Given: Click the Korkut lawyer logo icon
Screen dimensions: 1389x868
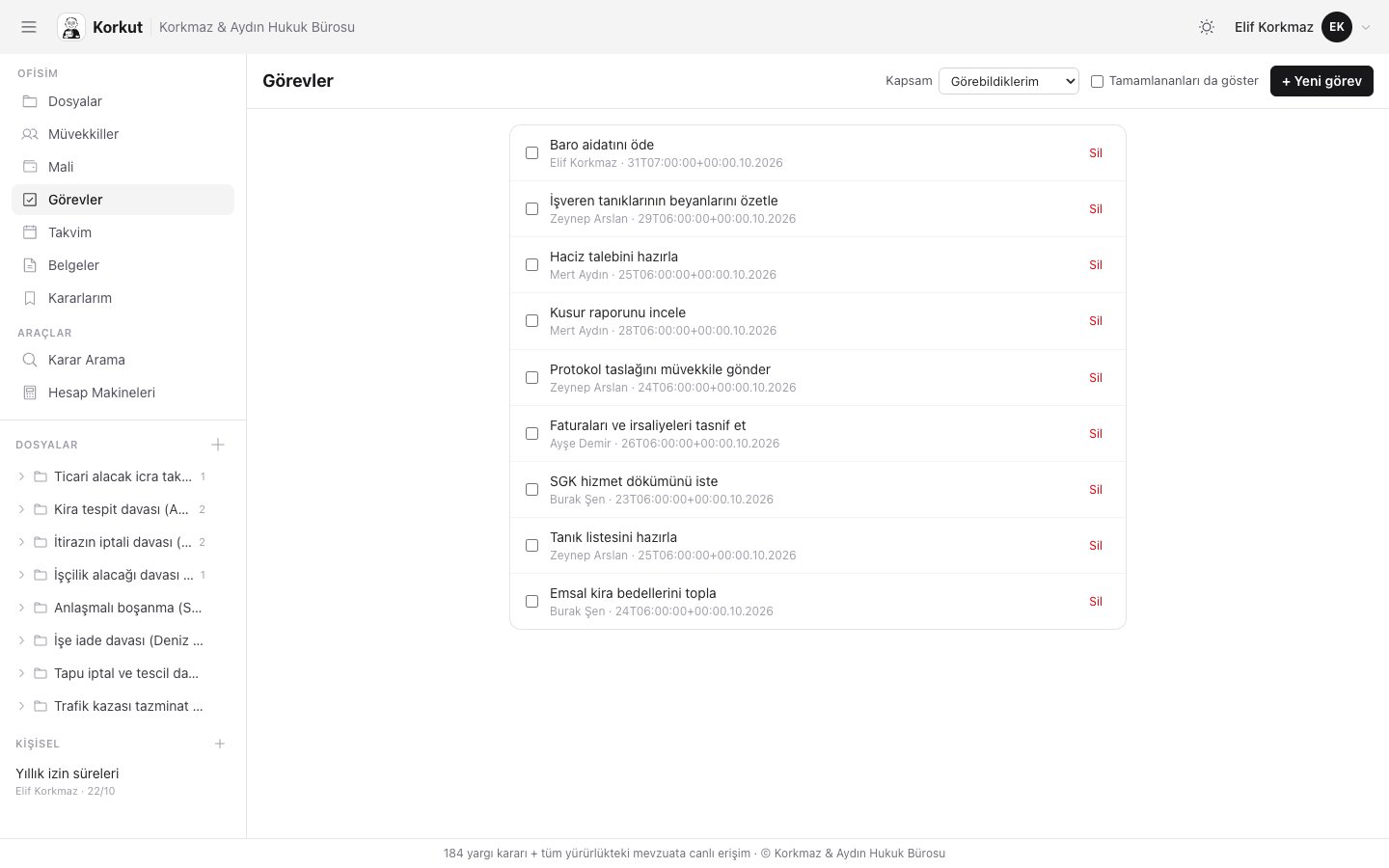Looking at the screenshot, I should point(71,27).
